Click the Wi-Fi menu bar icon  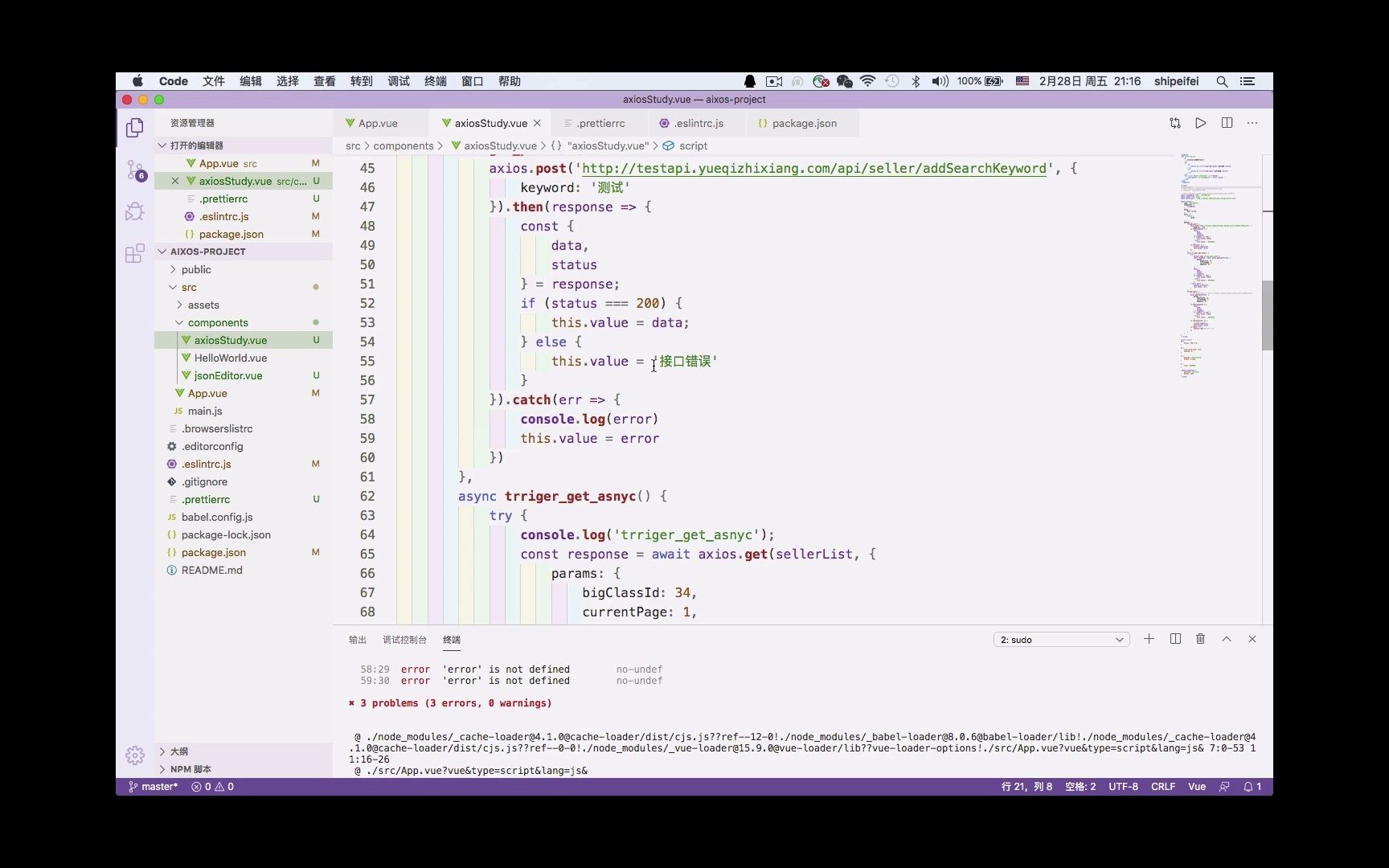[867, 81]
